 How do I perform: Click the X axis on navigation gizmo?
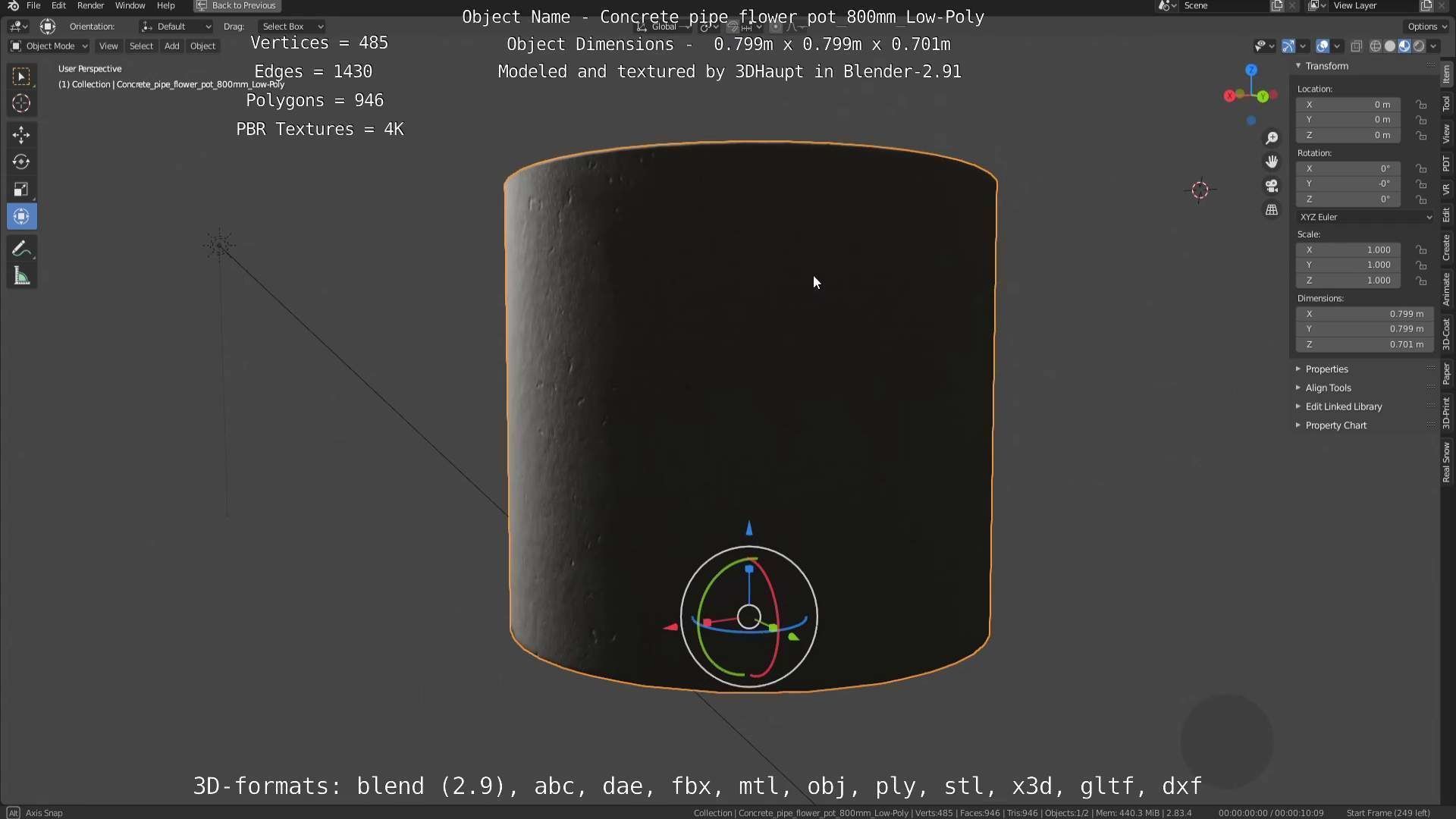1229,96
